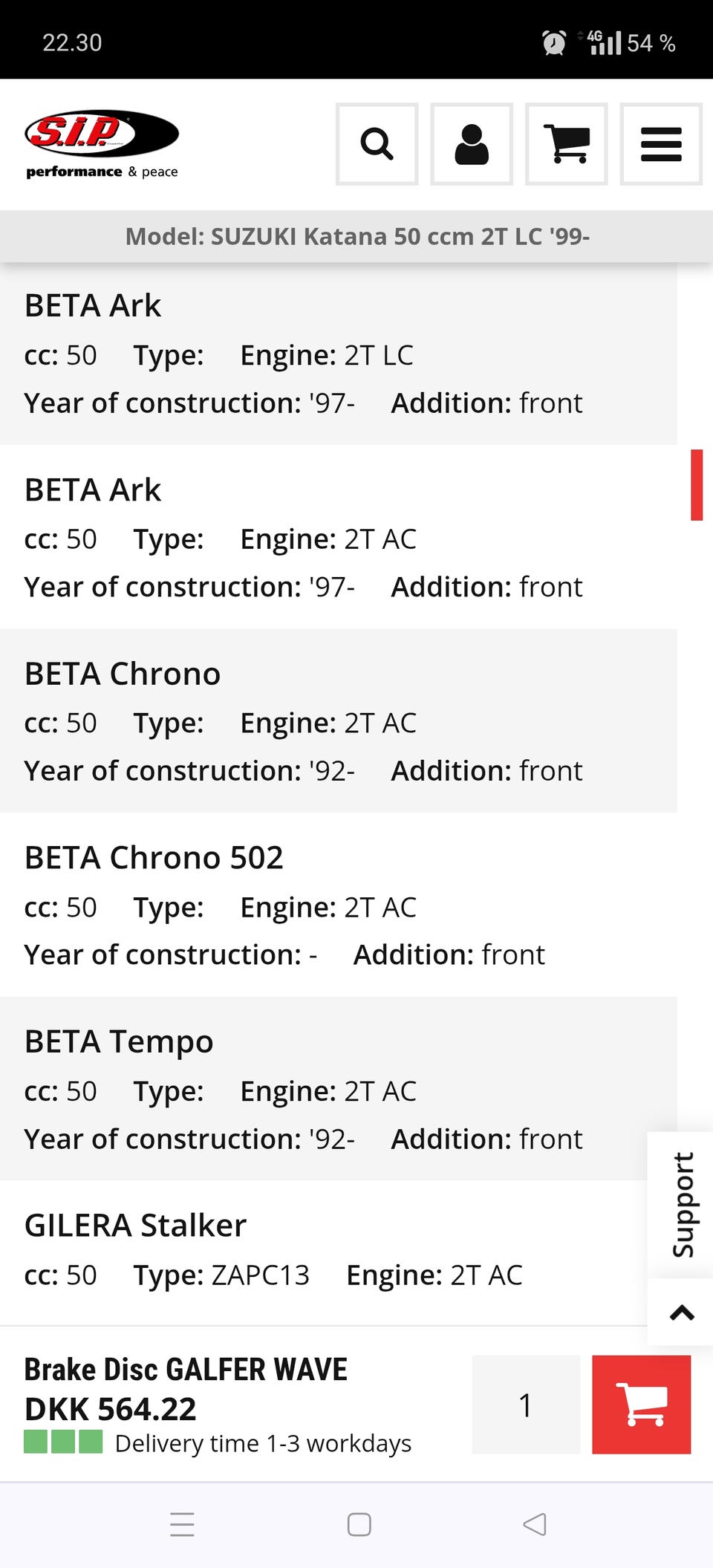Open the search magnifier icon
Screen dimensions: 713x1568
click(x=377, y=144)
